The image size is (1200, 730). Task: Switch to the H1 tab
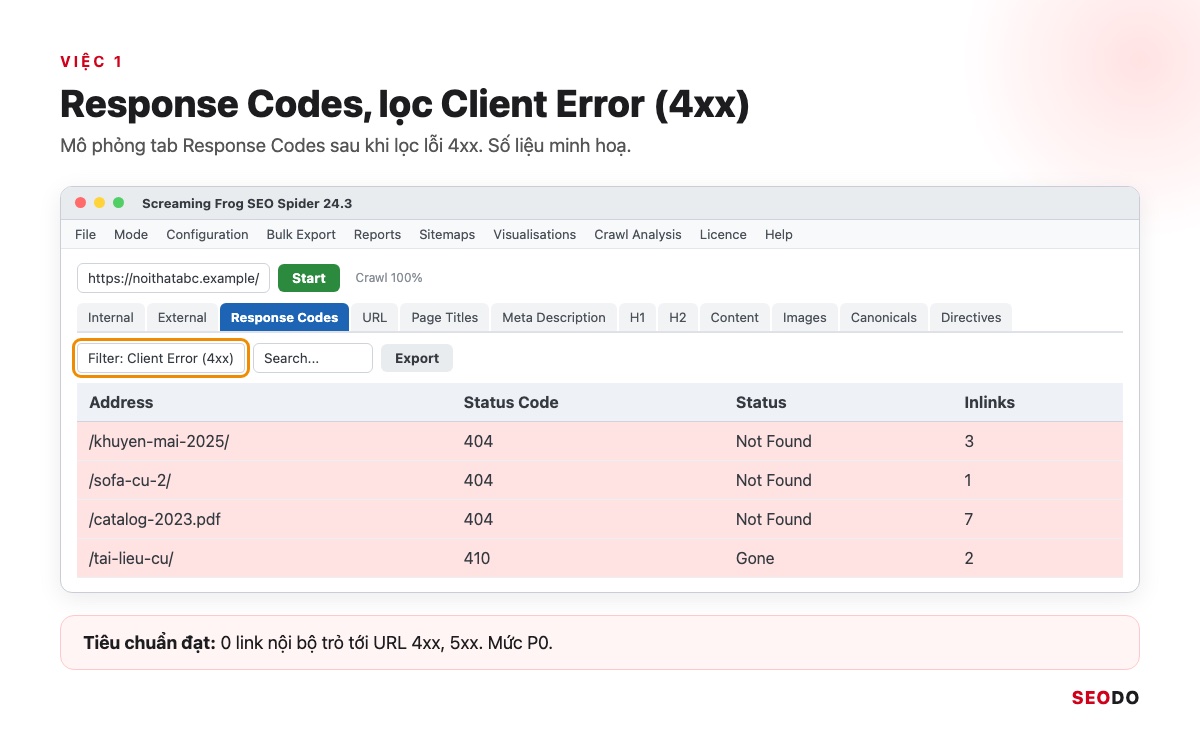coord(638,317)
